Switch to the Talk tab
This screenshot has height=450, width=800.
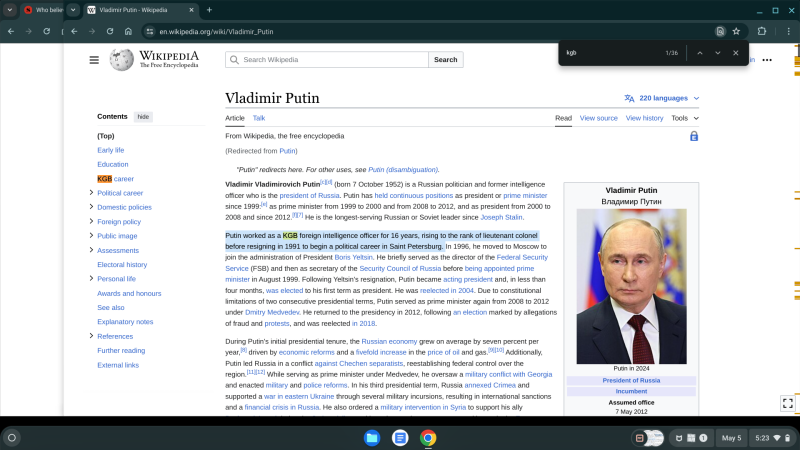(259, 118)
